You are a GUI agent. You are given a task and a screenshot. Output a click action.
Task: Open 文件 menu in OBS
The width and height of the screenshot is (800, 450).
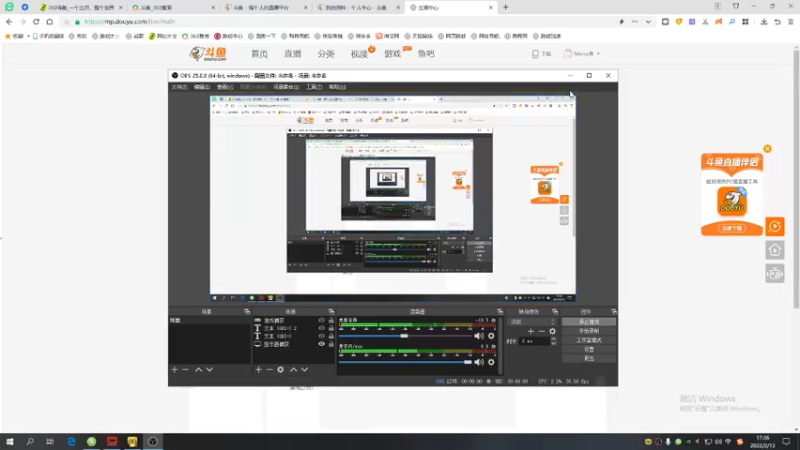[179, 87]
